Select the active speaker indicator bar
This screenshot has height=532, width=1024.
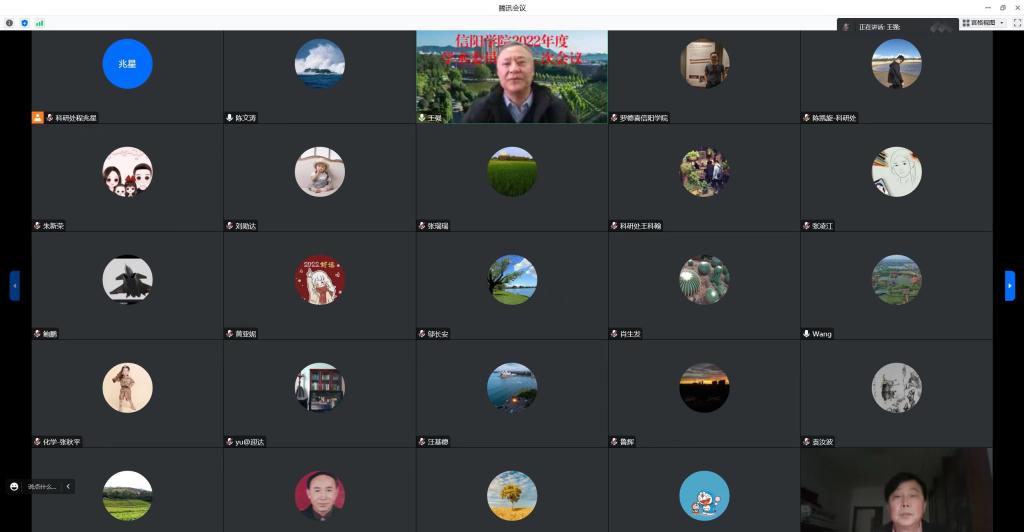(x=898, y=27)
